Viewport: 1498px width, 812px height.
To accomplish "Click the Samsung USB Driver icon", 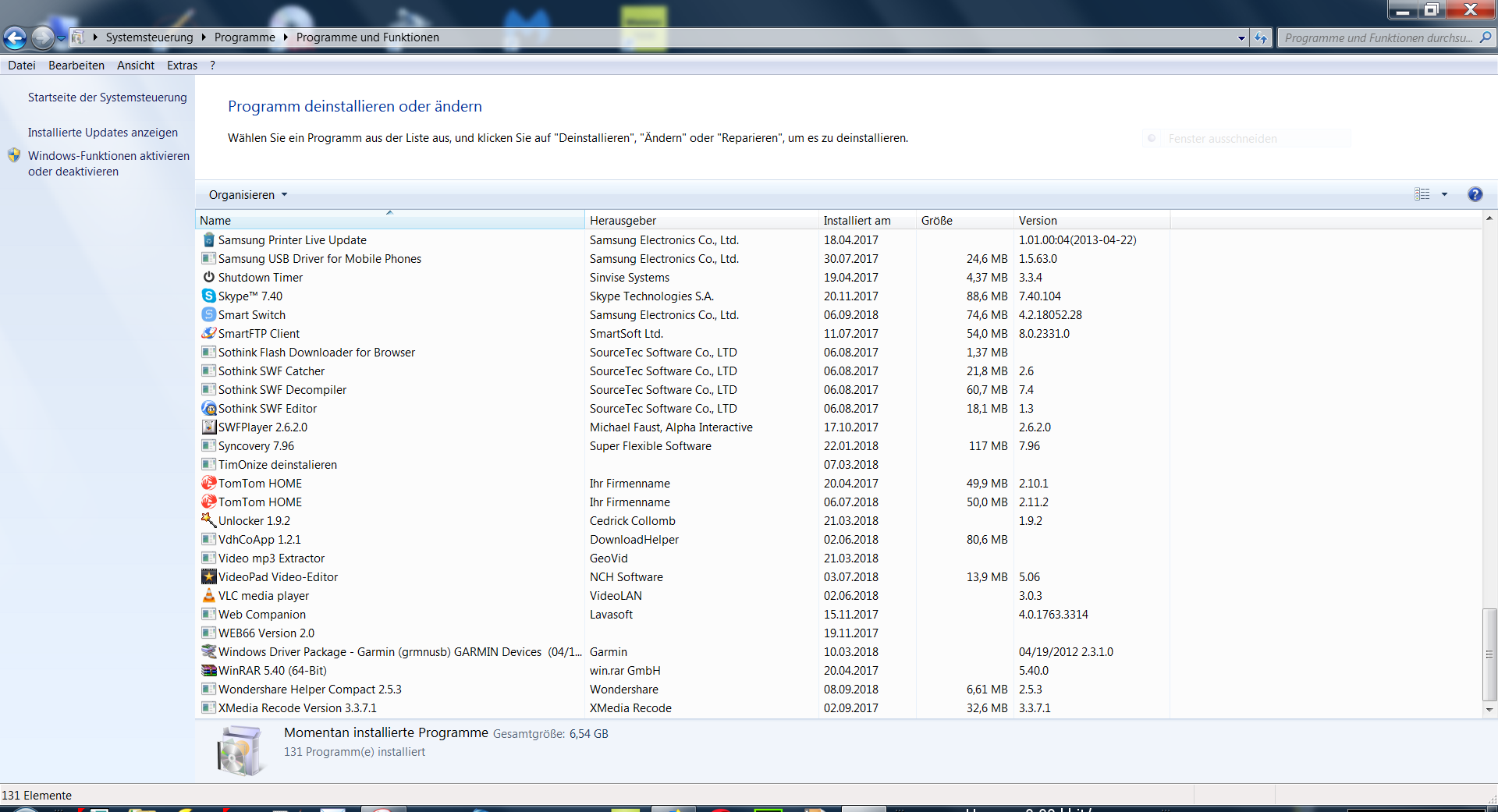I will (x=208, y=259).
